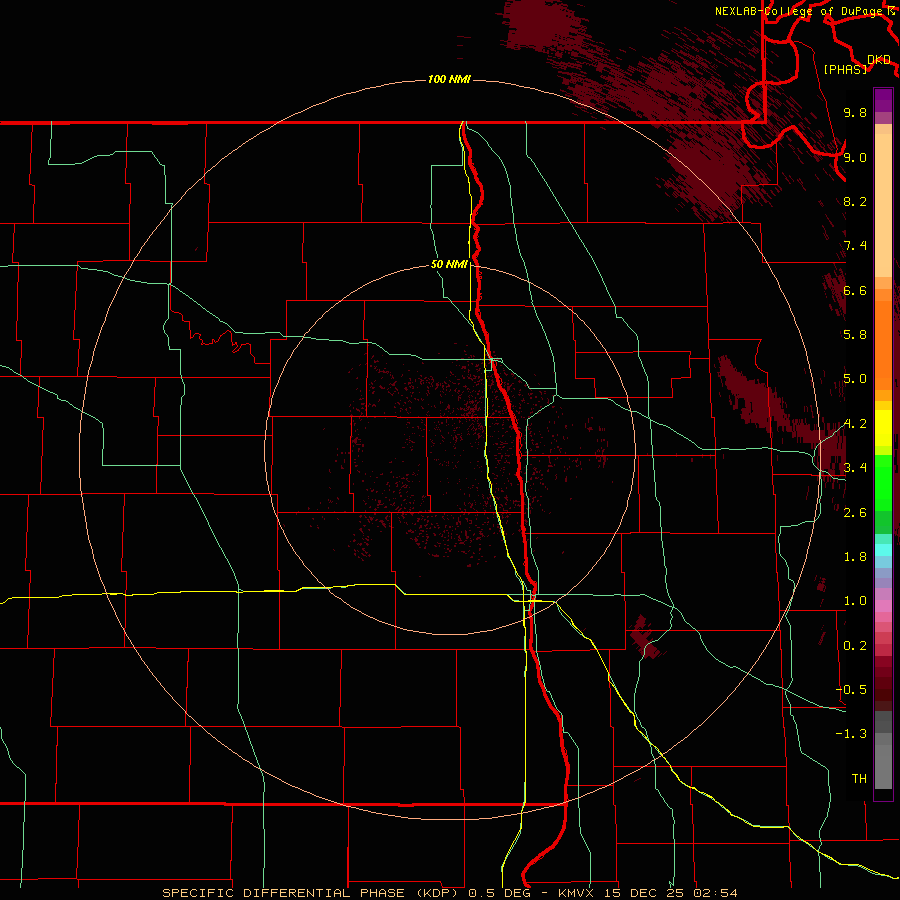Pick the orange segment of the color bar
Screen dimensions: 900x900
point(883,346)
